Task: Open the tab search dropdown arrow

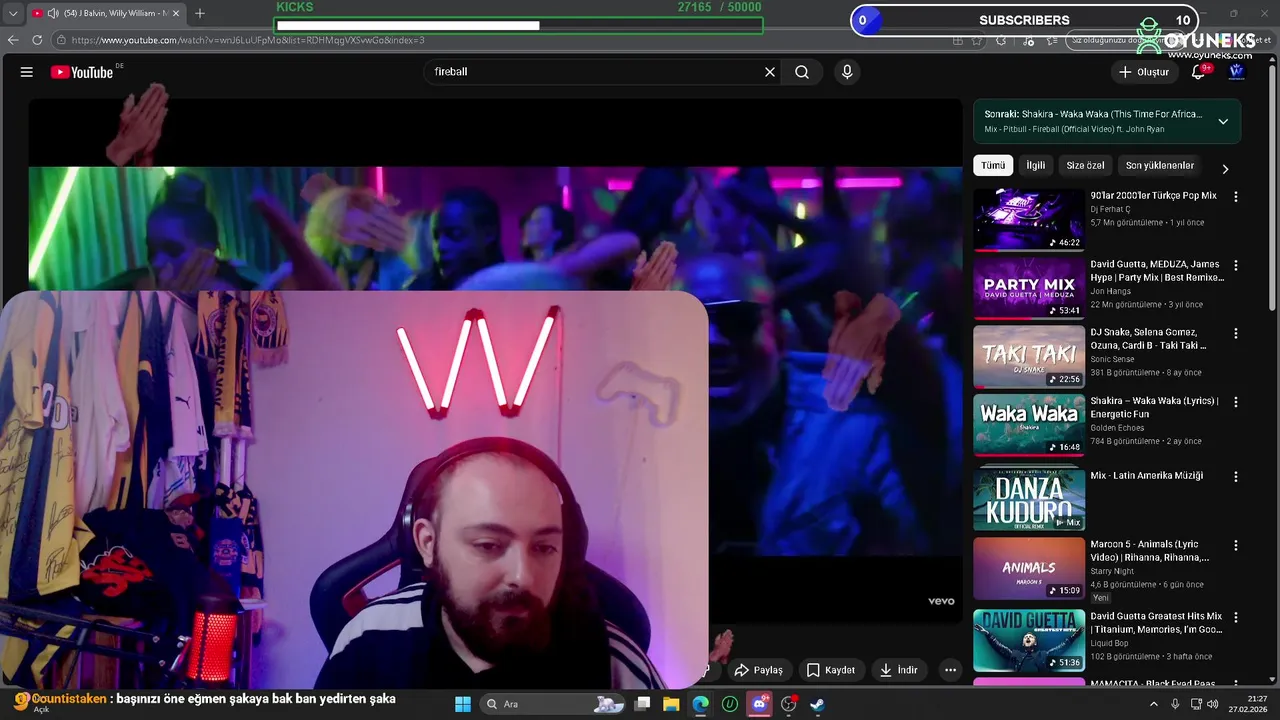Action: [x=13, y=13]
